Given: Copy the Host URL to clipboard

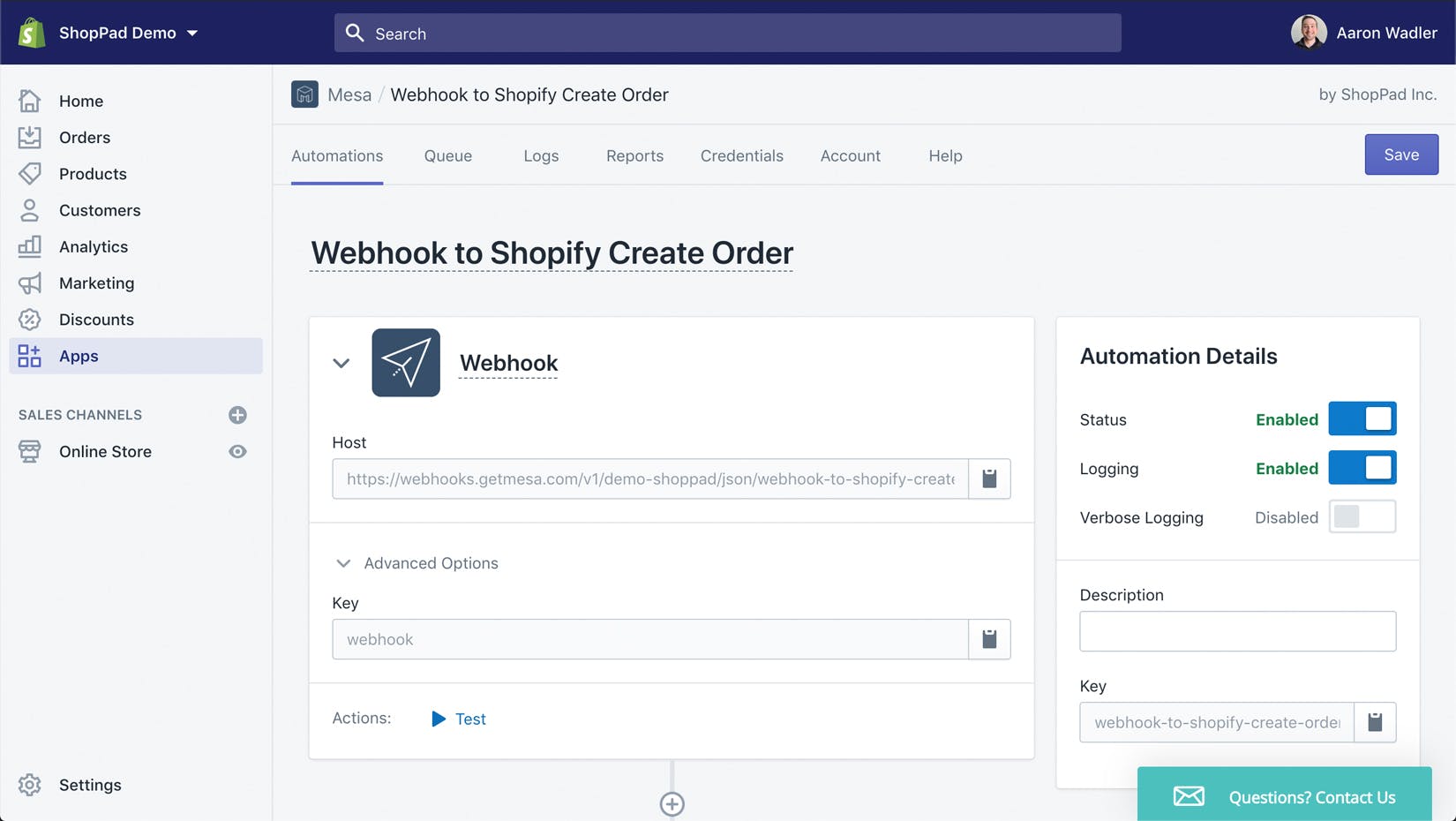Looking at the screenshot, I should click(989, 478).
